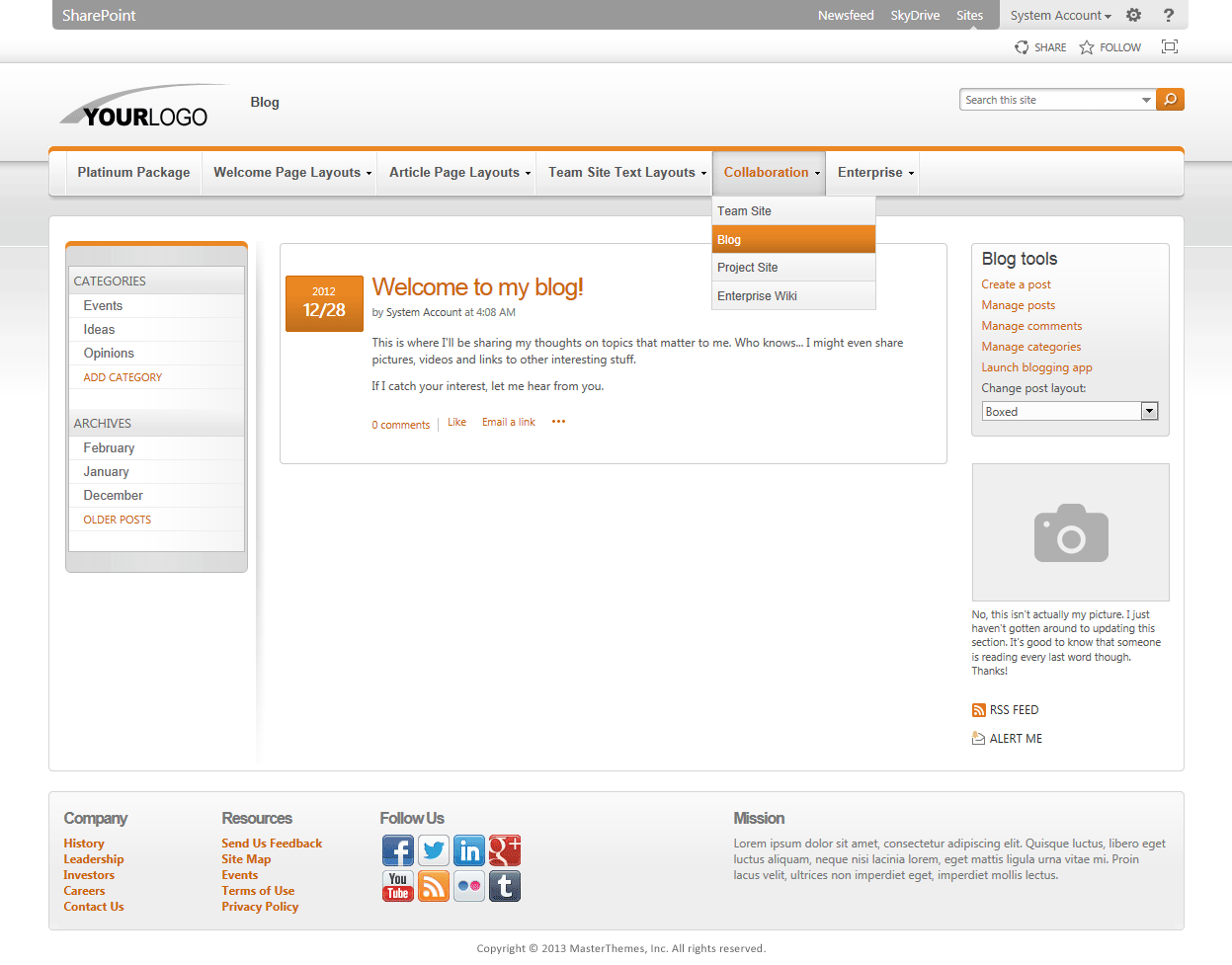Viewport: 1232px width, 965px height.
Task: Open the YouTube channel icon
Action: (x=398, y=886)
